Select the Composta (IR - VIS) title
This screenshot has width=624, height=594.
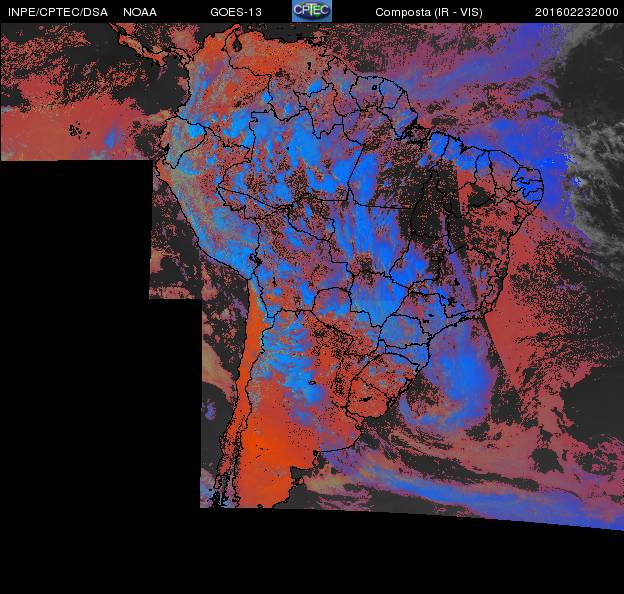point(425,12)
